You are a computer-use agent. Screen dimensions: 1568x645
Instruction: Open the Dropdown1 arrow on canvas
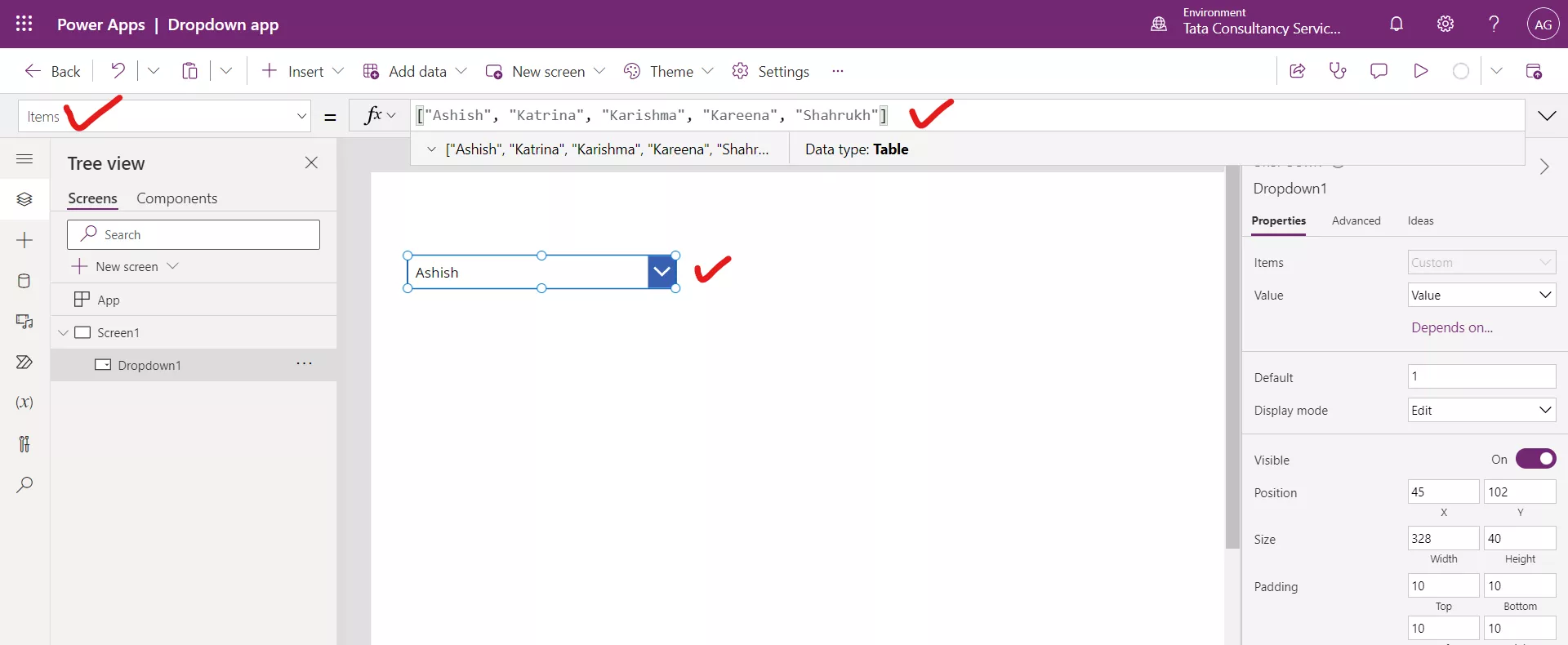click(661, 272)
